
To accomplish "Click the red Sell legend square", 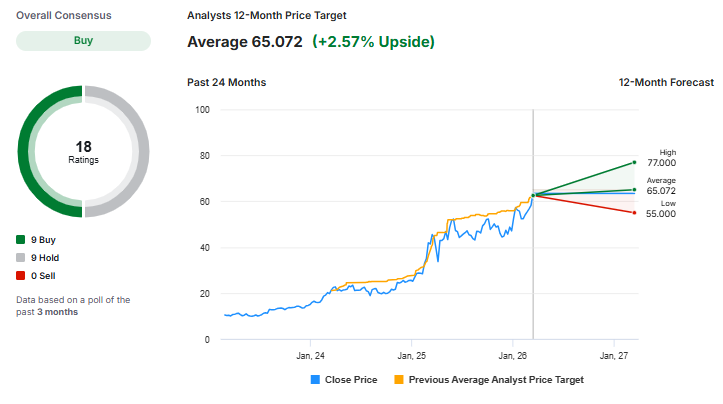I will point(21,275).
